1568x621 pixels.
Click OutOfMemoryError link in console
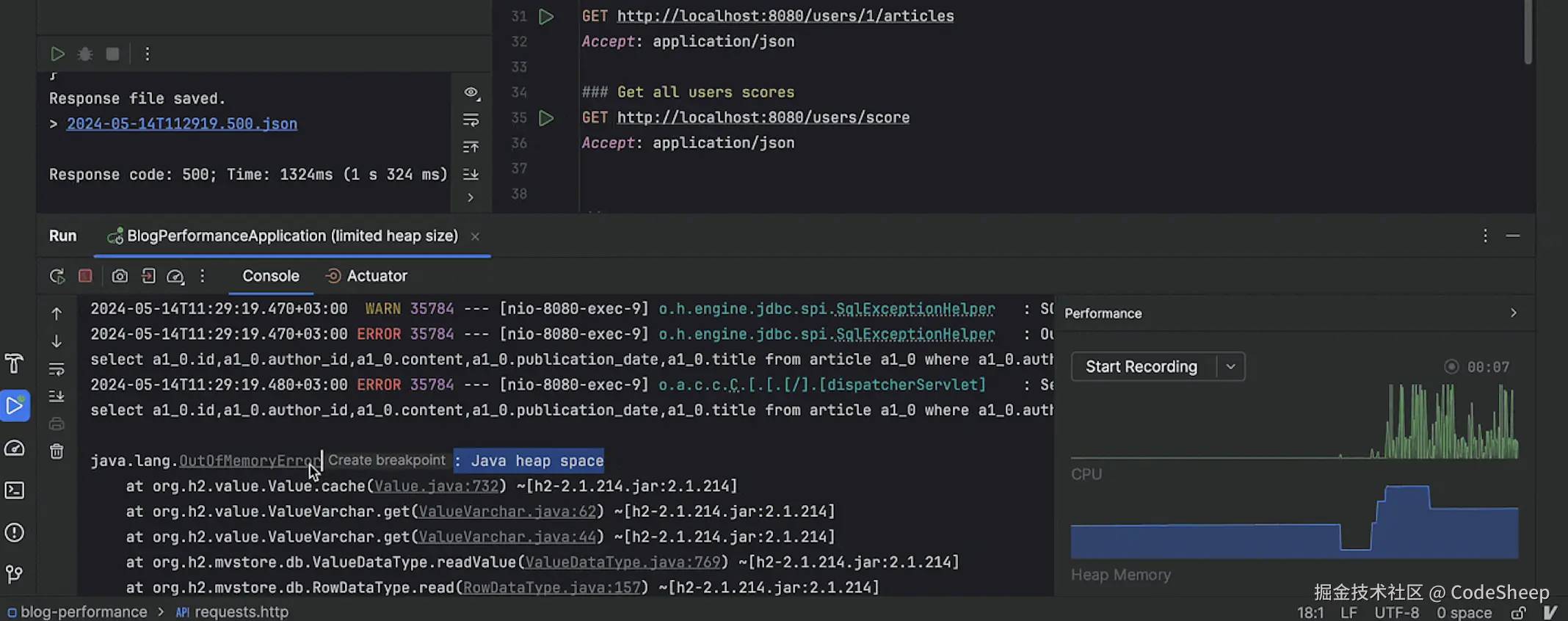250,461
